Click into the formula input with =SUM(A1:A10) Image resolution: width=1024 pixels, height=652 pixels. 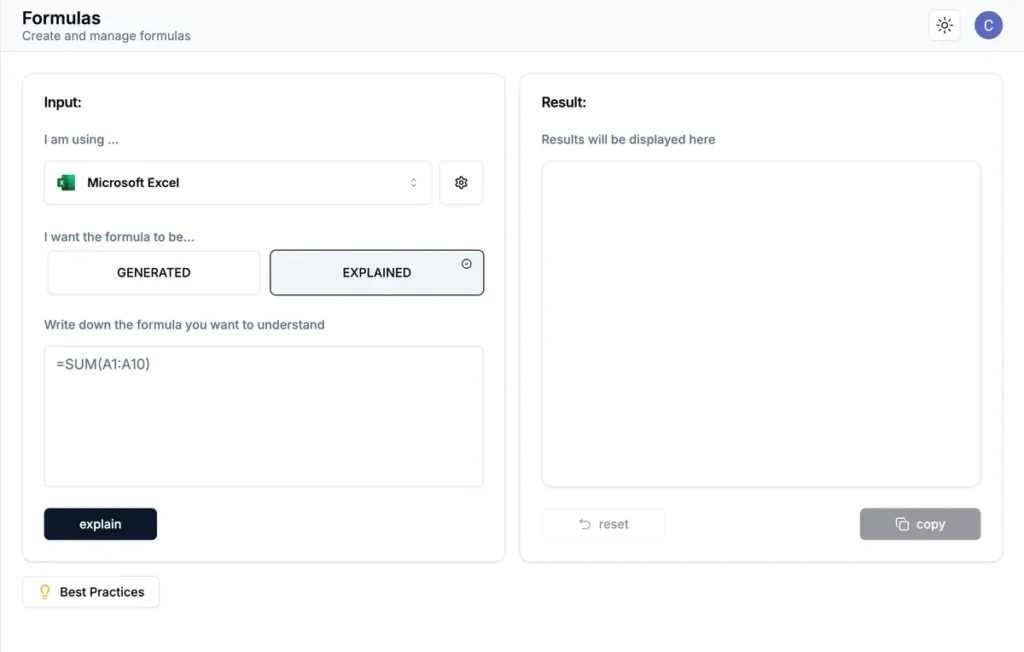click(263, 416)
